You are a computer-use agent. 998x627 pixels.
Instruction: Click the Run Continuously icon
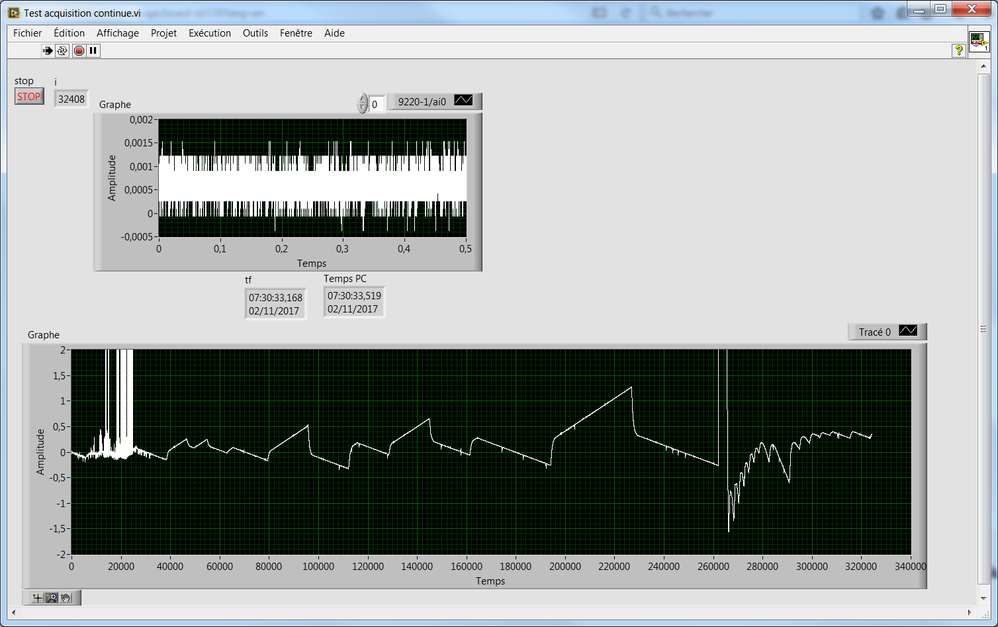(62, 50)
